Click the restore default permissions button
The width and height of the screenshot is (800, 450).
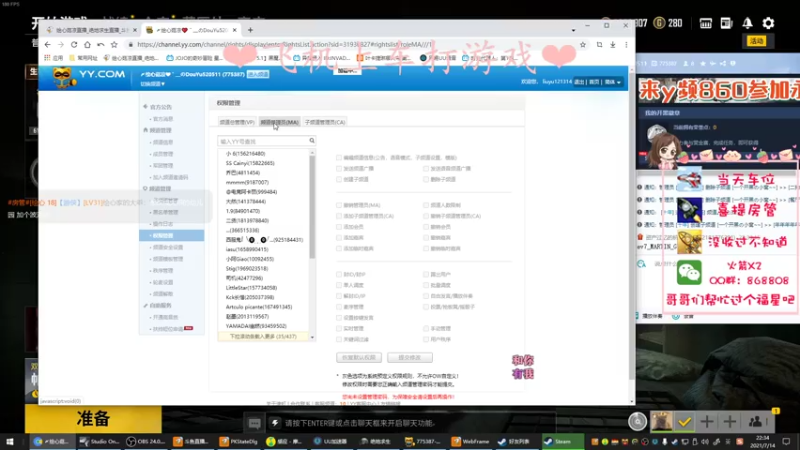359,358
